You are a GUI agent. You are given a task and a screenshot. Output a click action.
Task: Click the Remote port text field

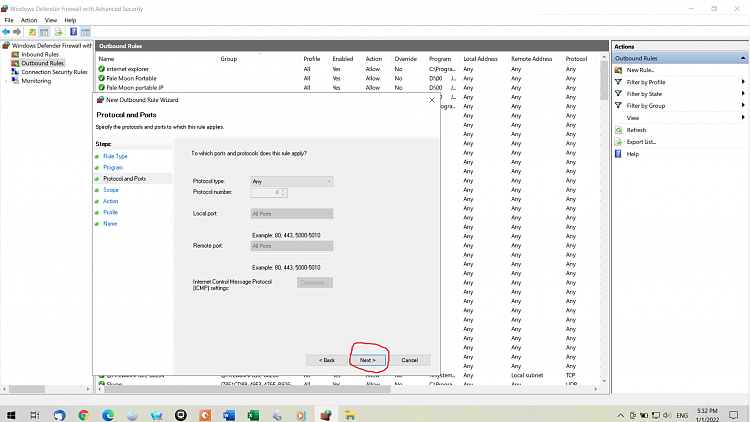tap(292, 257)
